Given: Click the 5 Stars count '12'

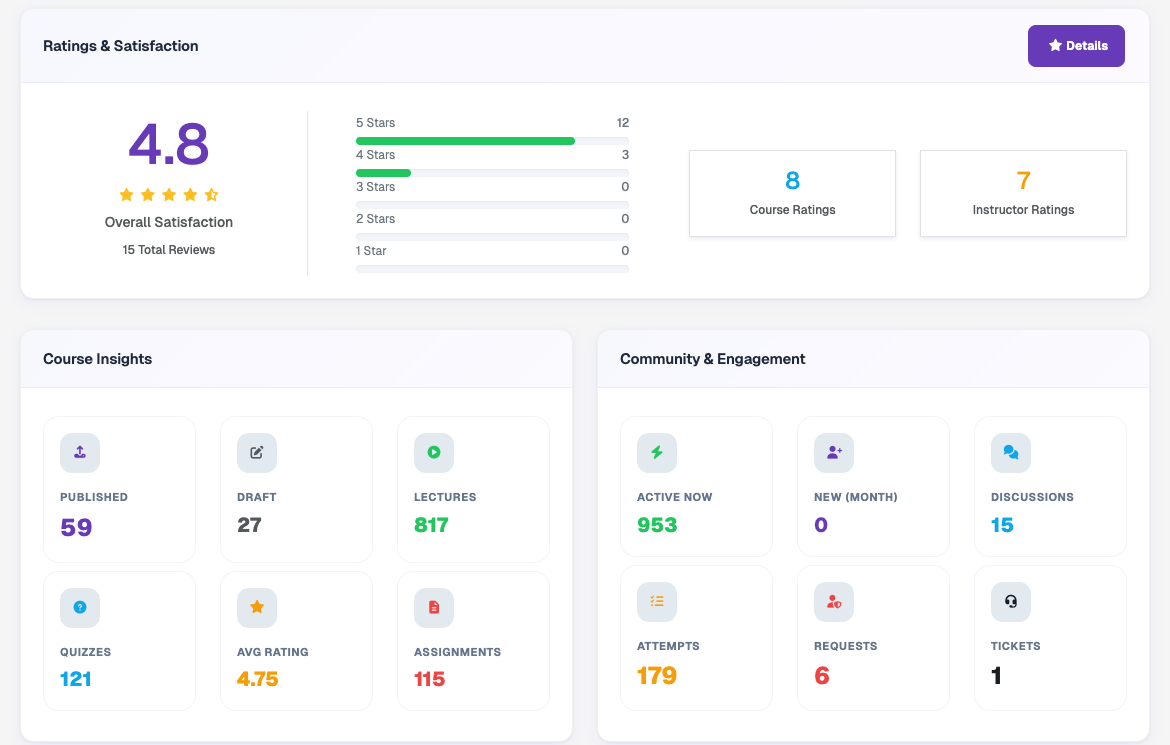Looking at the screenshot, I should pos(622,122).
